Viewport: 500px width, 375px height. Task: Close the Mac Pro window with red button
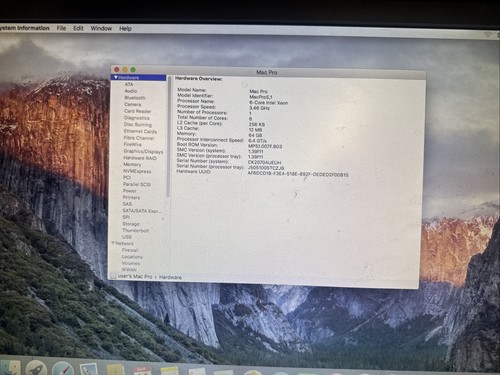pos(117,69)
